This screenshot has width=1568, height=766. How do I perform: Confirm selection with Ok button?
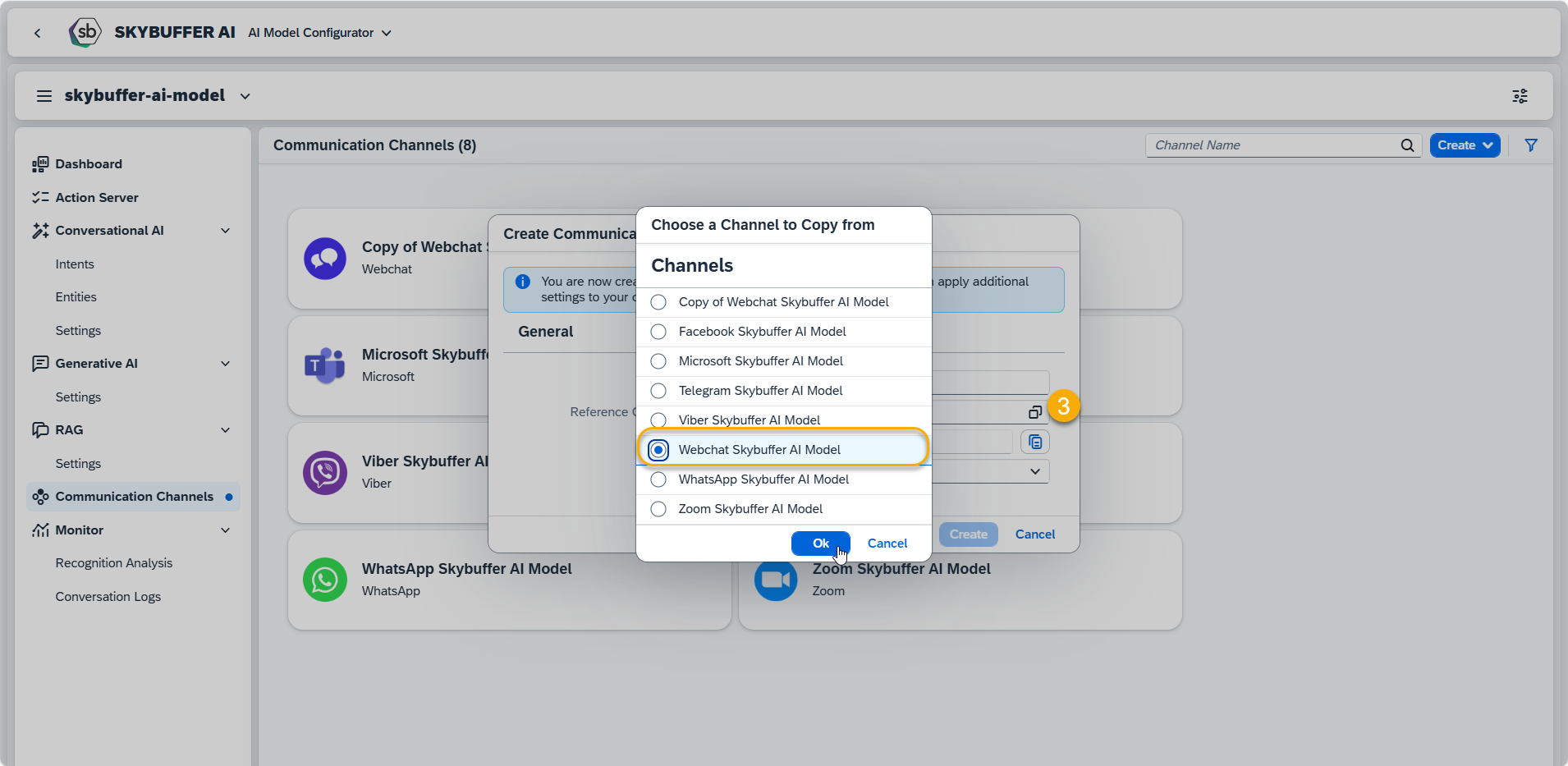821,544
